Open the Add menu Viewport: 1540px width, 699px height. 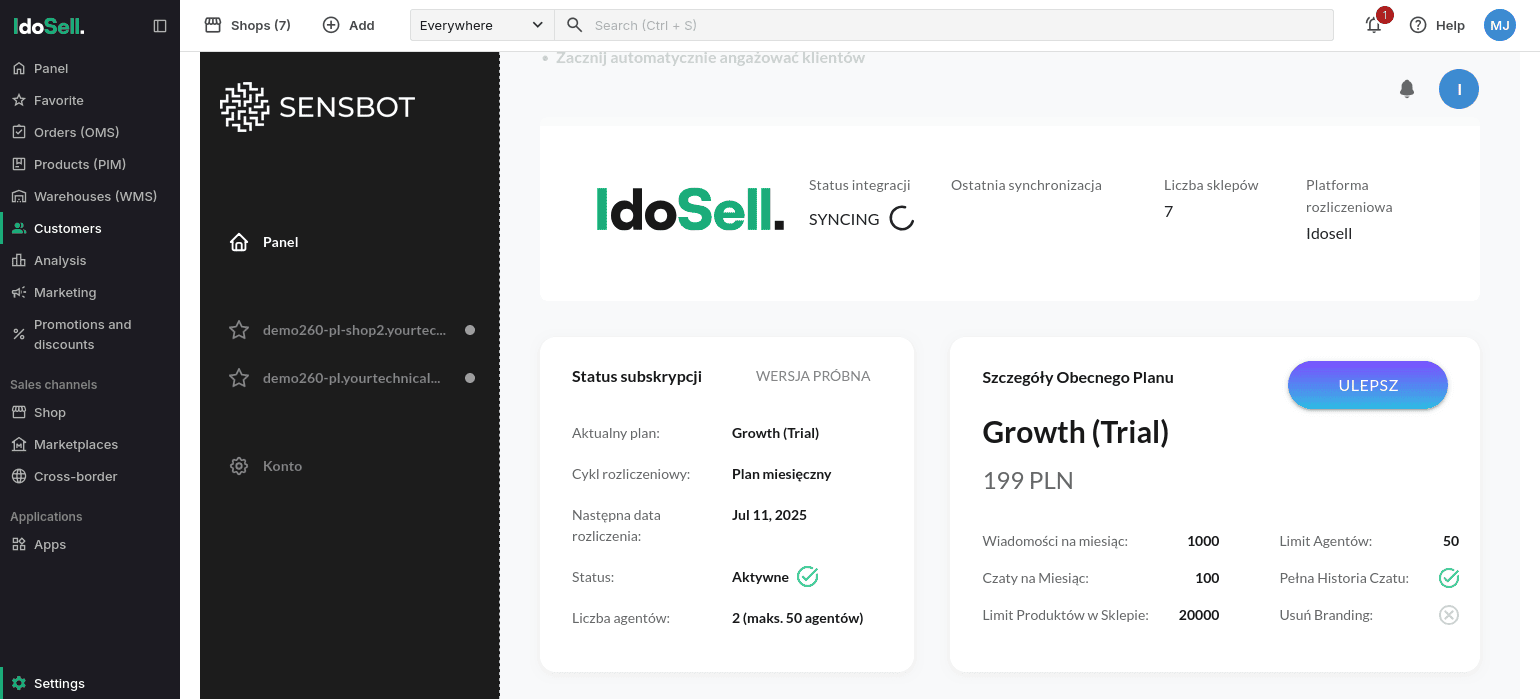click(348, 25)
